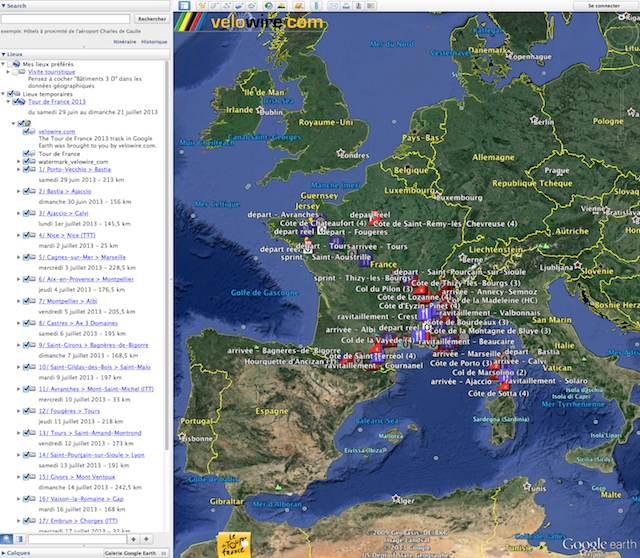This screenshot has height=558, width=640.
Task: Move selected place up with the arrow button
Action: pos(133,539)
